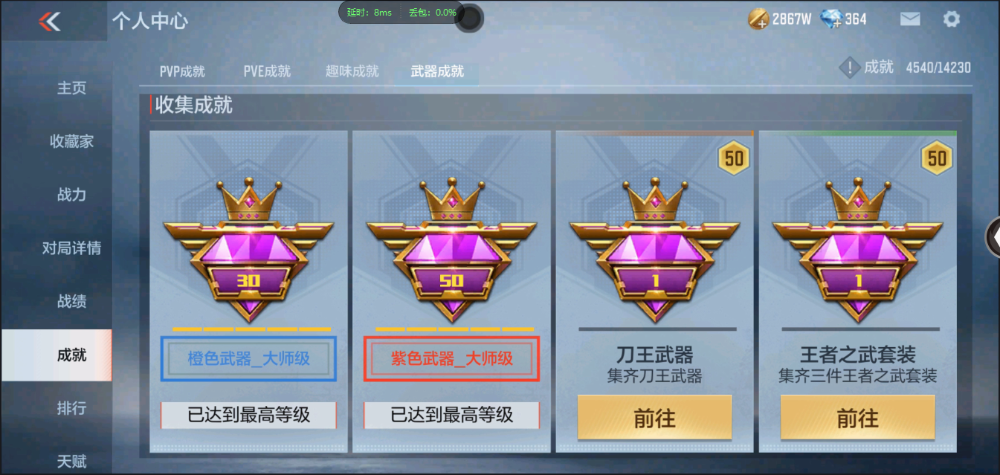
Task: Click the back arrow icon
Action: click(49, 22)
